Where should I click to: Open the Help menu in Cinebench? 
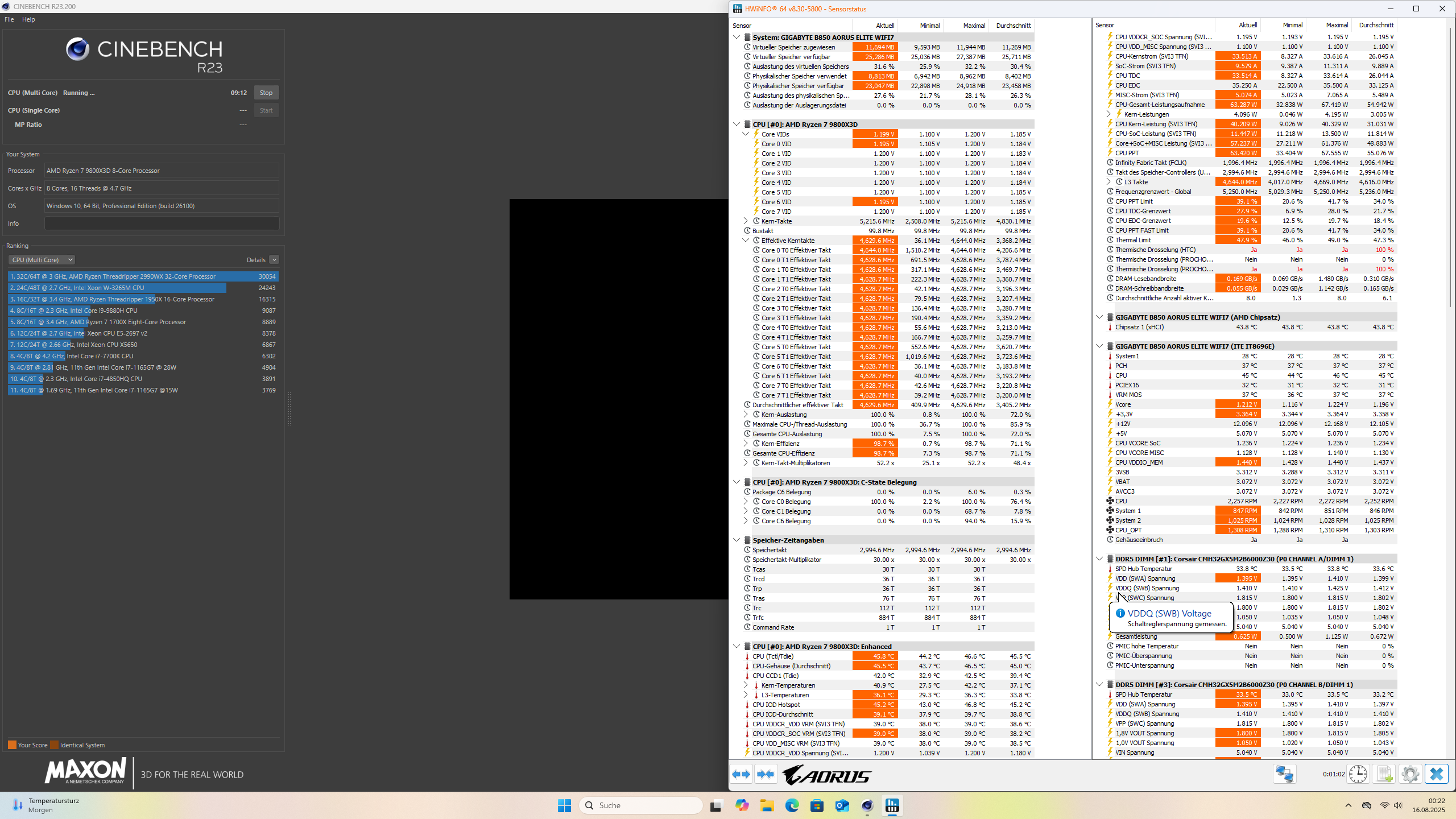[28, 19]
